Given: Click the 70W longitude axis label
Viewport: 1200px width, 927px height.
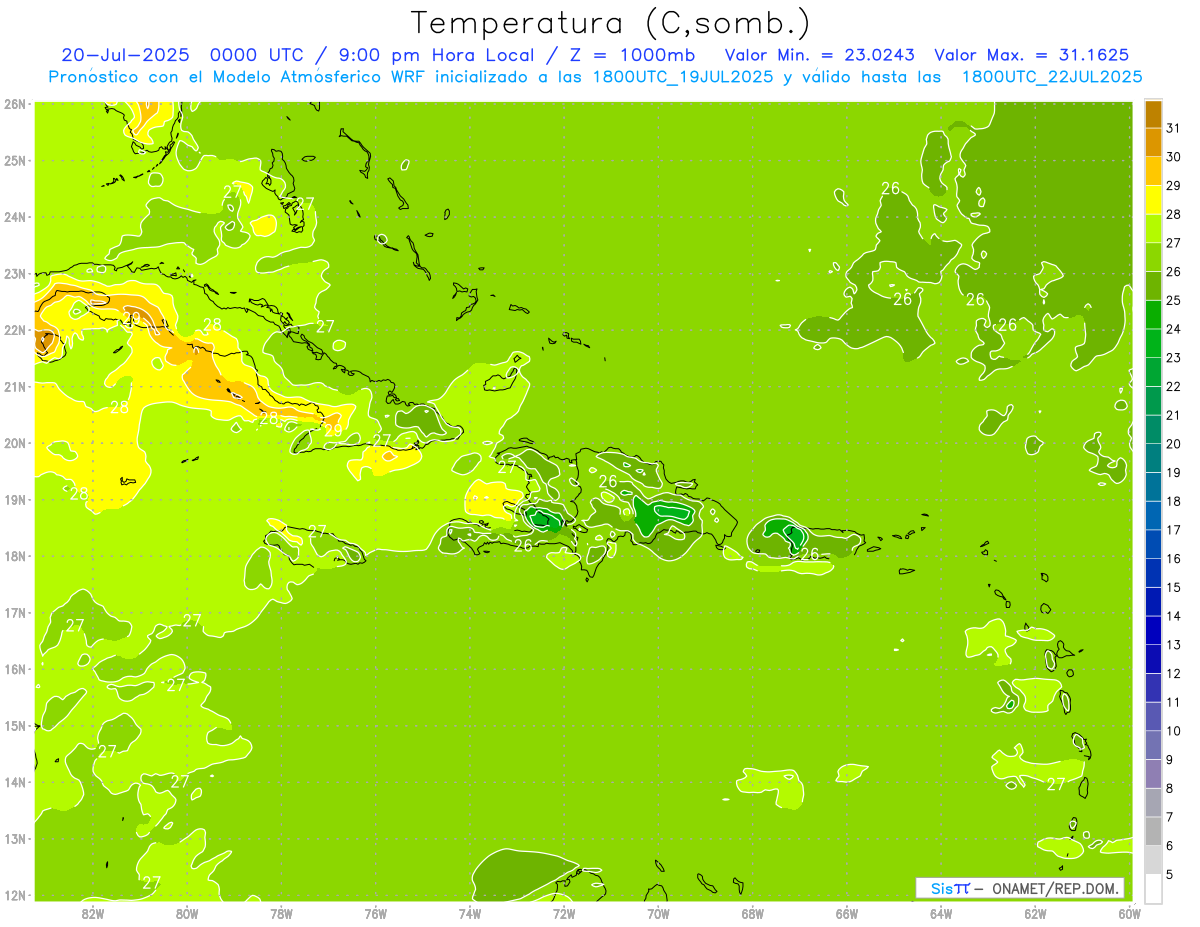Looking at the screenshot, I should [658, 913].
